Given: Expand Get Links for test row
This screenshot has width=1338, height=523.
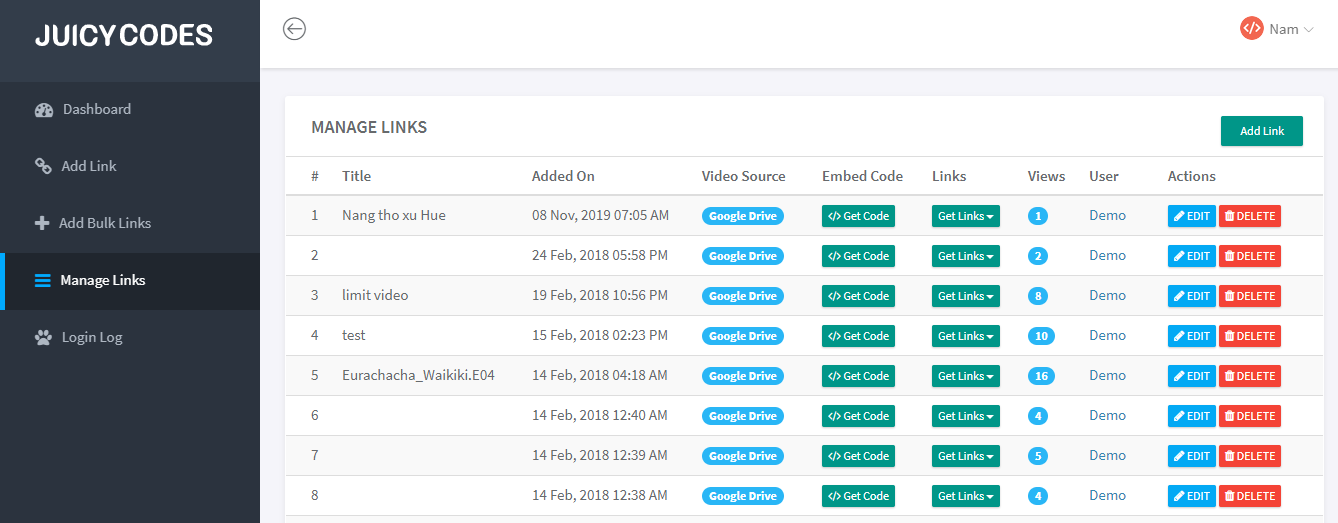Looking at the screenshot, I should click(x=966, y=336).
